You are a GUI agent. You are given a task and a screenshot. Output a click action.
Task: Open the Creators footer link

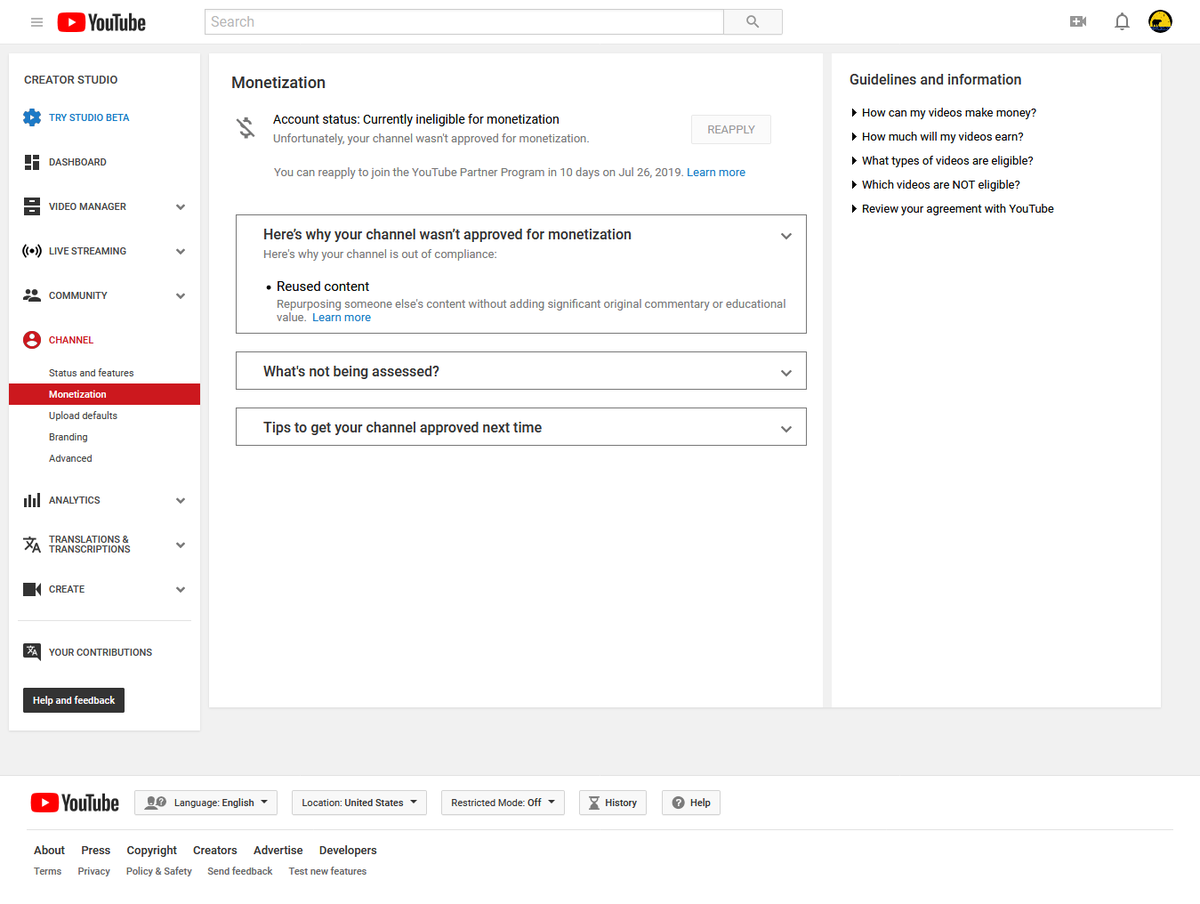coord(215,850)
